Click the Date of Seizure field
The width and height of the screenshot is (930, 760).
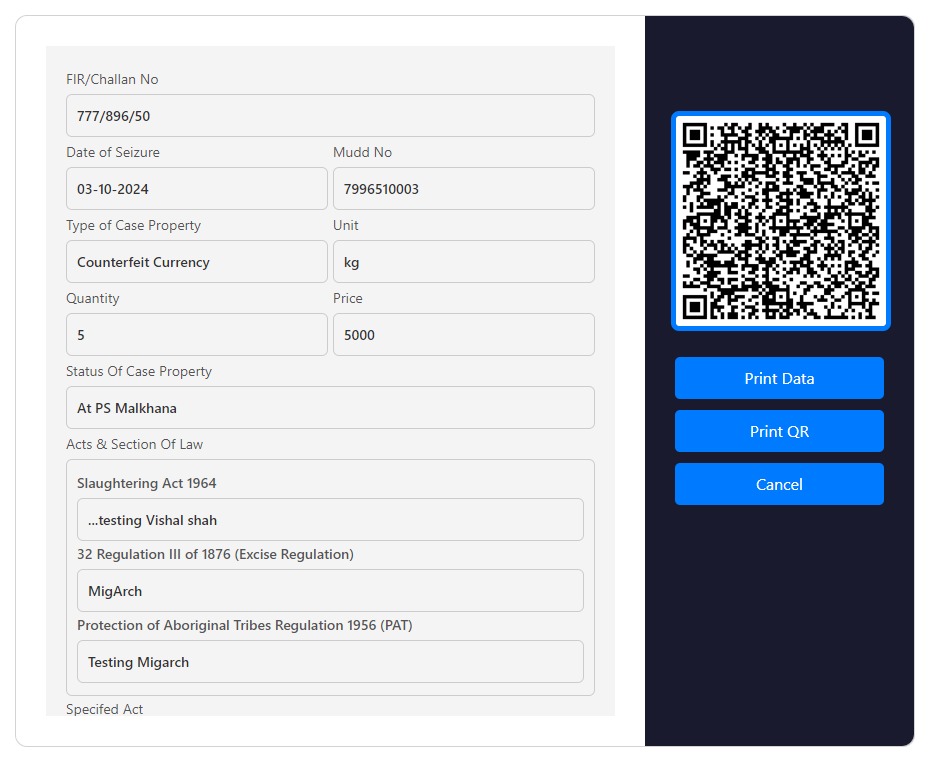(197, 189)
